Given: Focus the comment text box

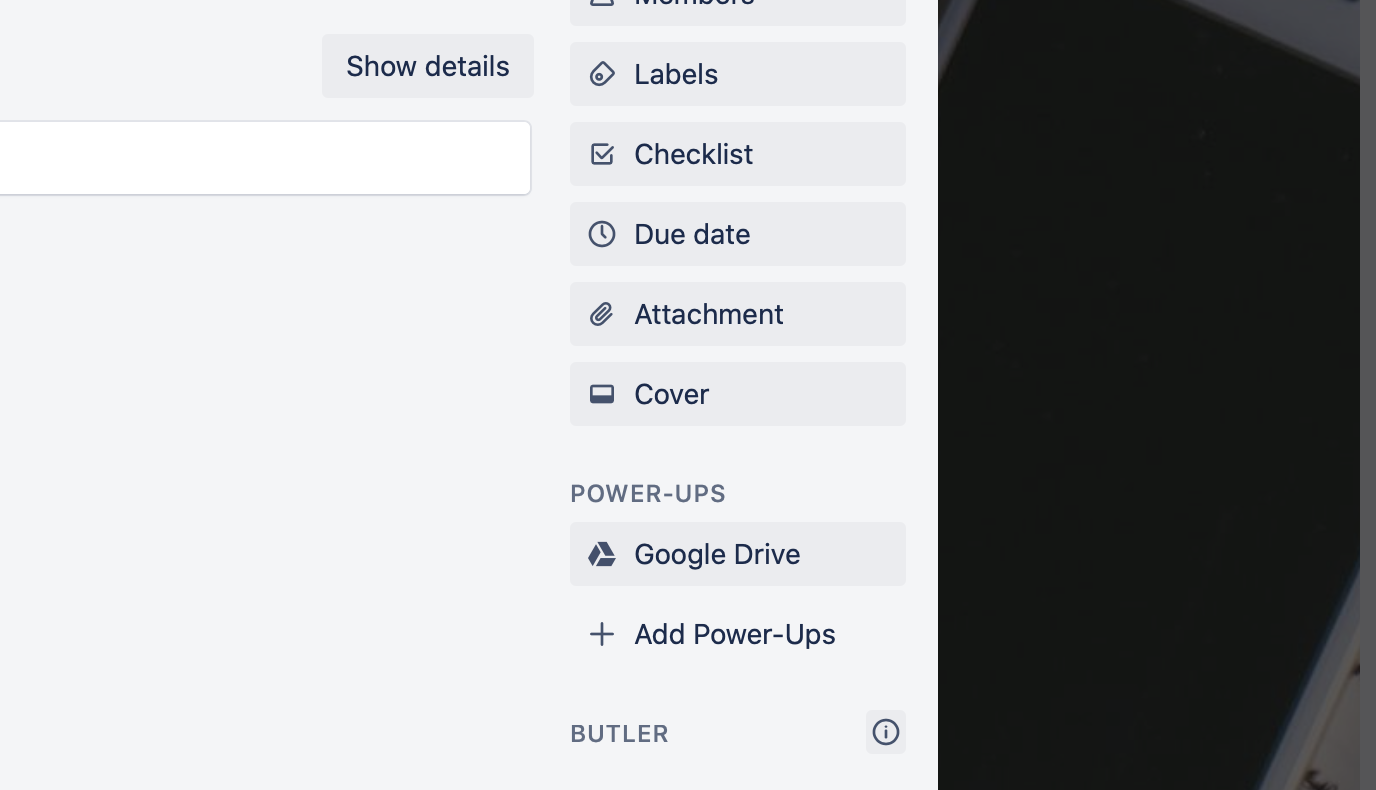Looking at the screenshot, I should pyautogui.click(x=260, y=158).
